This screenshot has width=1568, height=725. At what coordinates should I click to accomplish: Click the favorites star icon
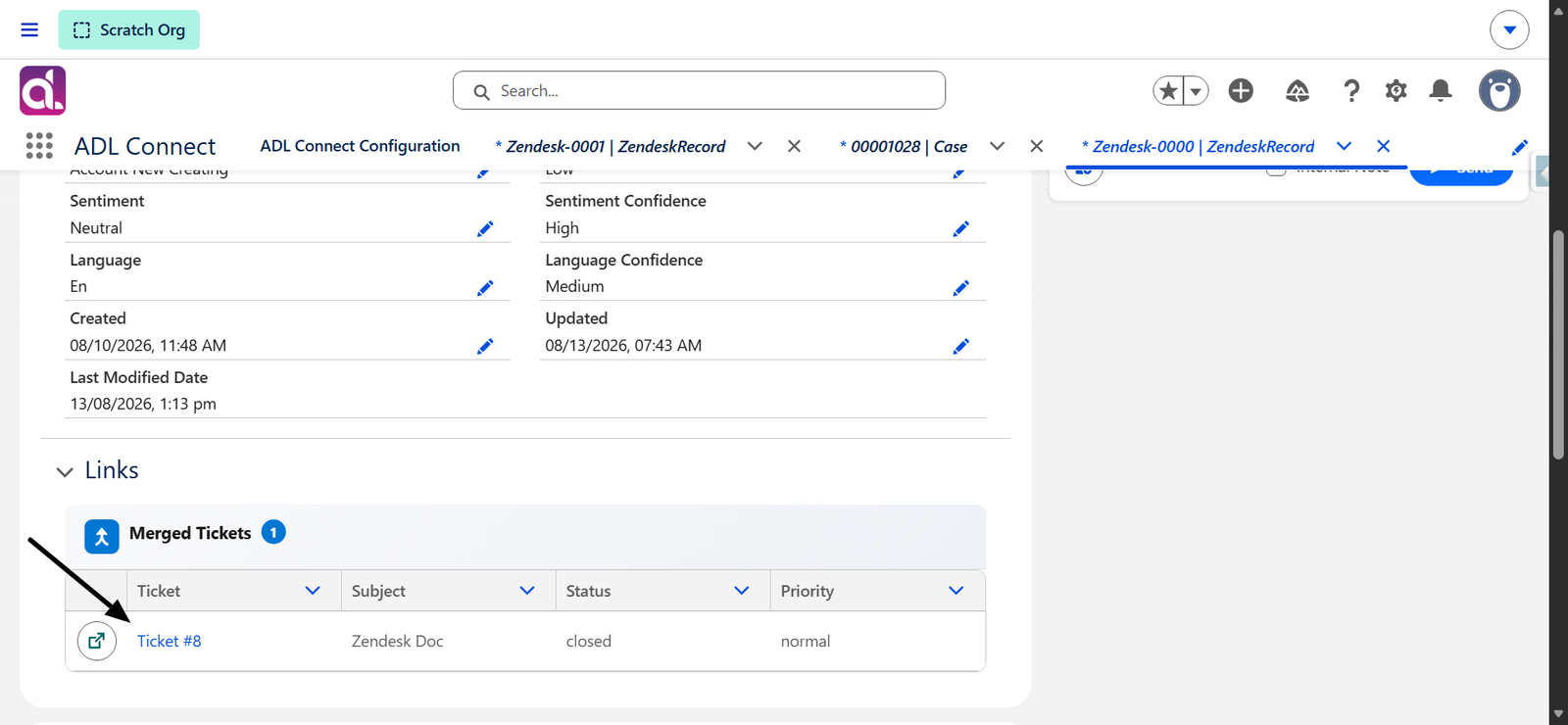1168,90
